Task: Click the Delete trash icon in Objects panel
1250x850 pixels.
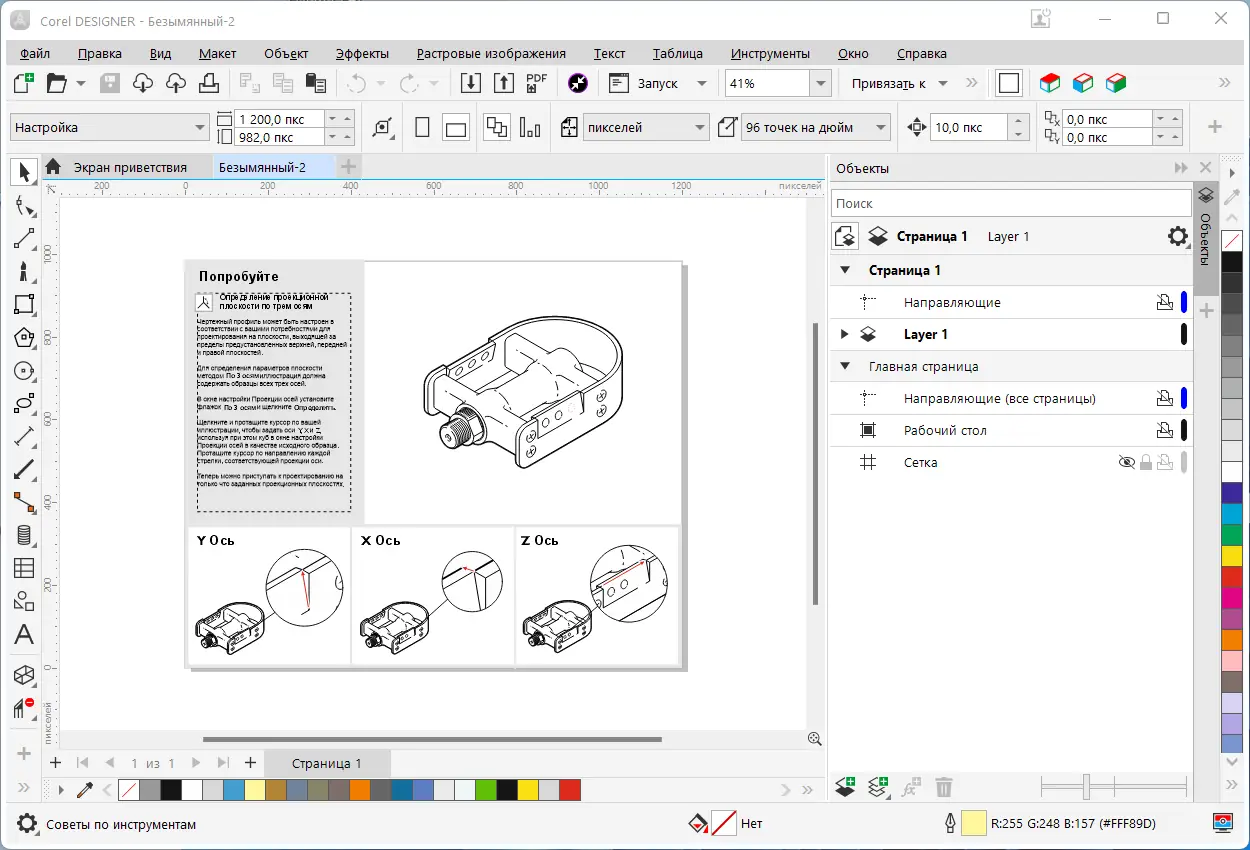Action: [943, 788]
